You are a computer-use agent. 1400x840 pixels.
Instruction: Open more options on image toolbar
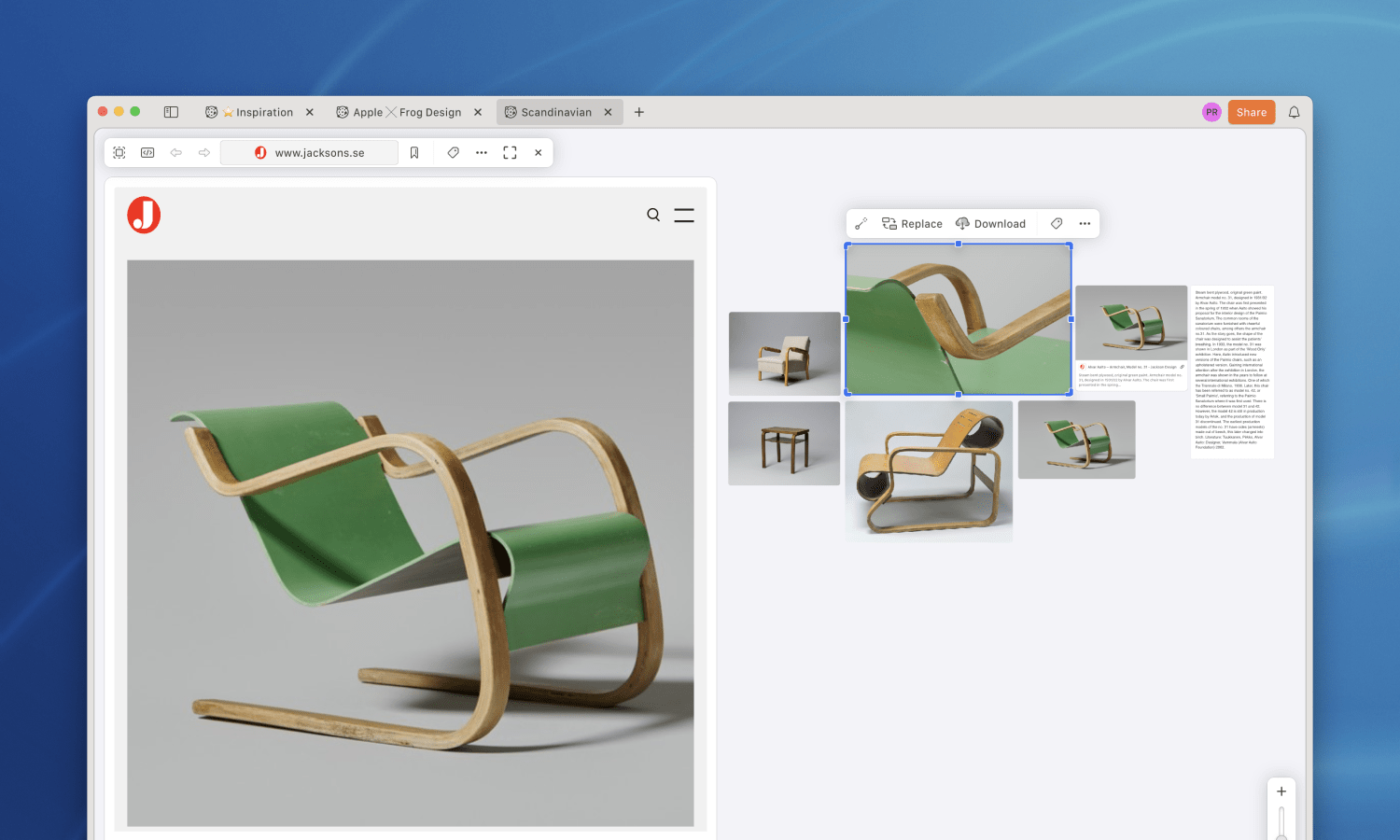click(x=1085, y=223)
